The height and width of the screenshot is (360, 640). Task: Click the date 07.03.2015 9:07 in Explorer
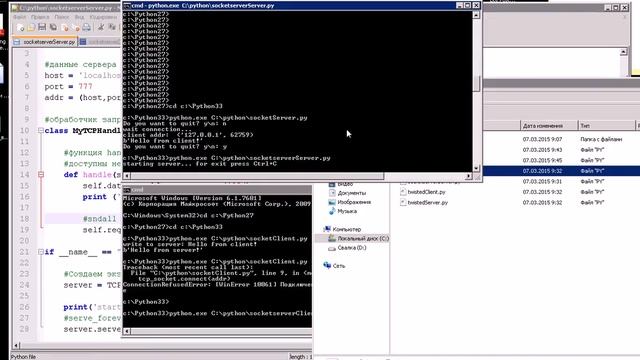pyautogui.click(x=542, y=139)
